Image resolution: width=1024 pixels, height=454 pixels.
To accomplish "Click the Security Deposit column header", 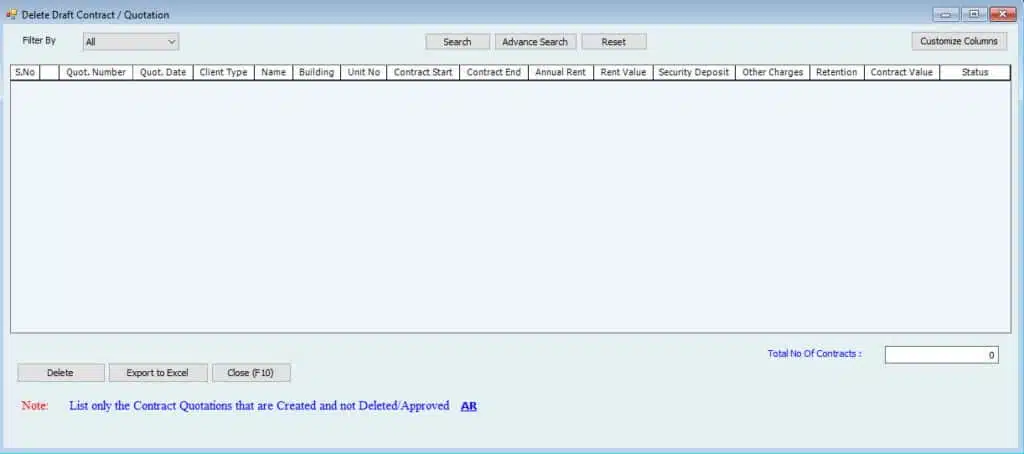I will pyautogui.click(x=694, y=73).
